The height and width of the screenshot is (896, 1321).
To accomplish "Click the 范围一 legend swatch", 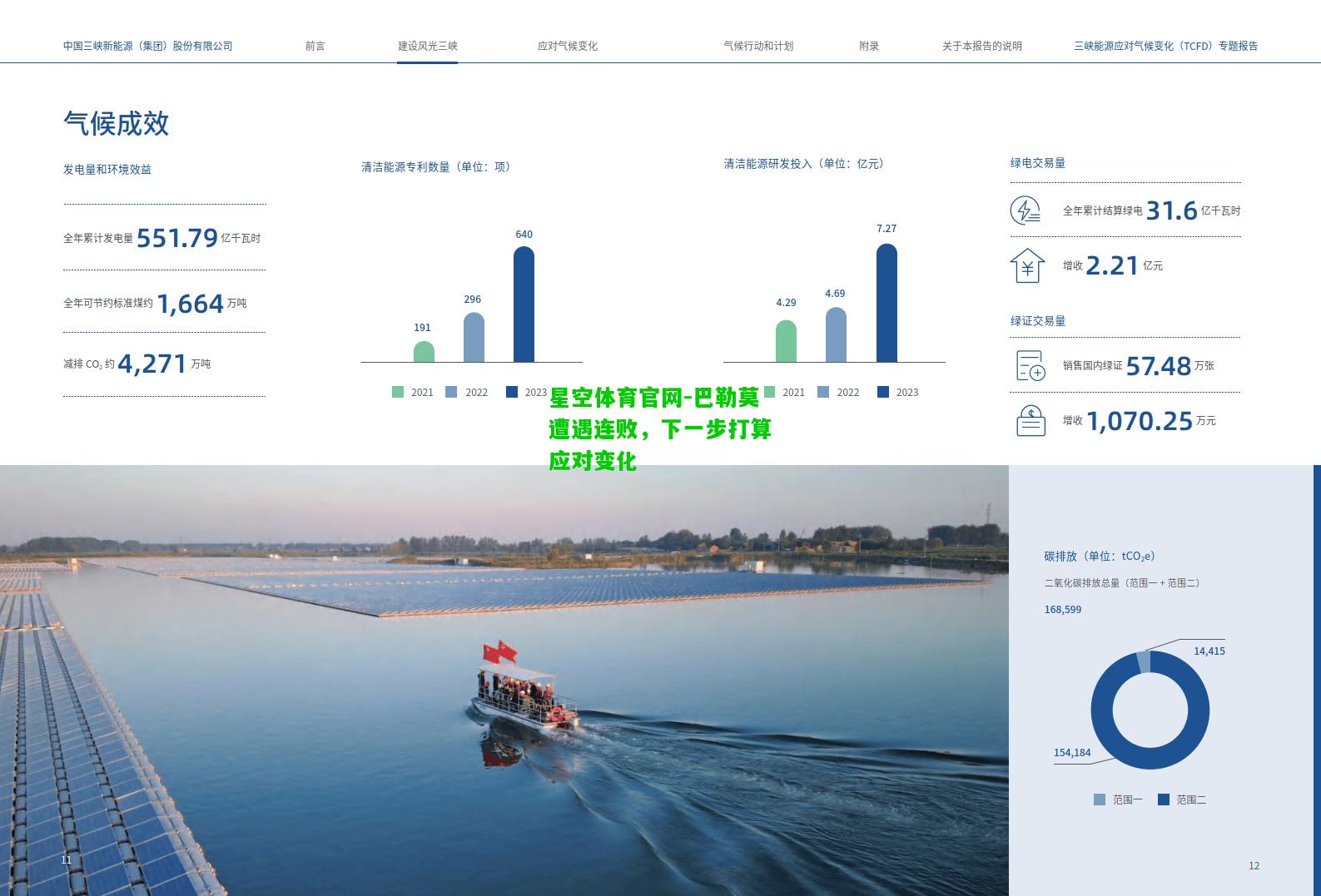I will (x=1100, y=799).
